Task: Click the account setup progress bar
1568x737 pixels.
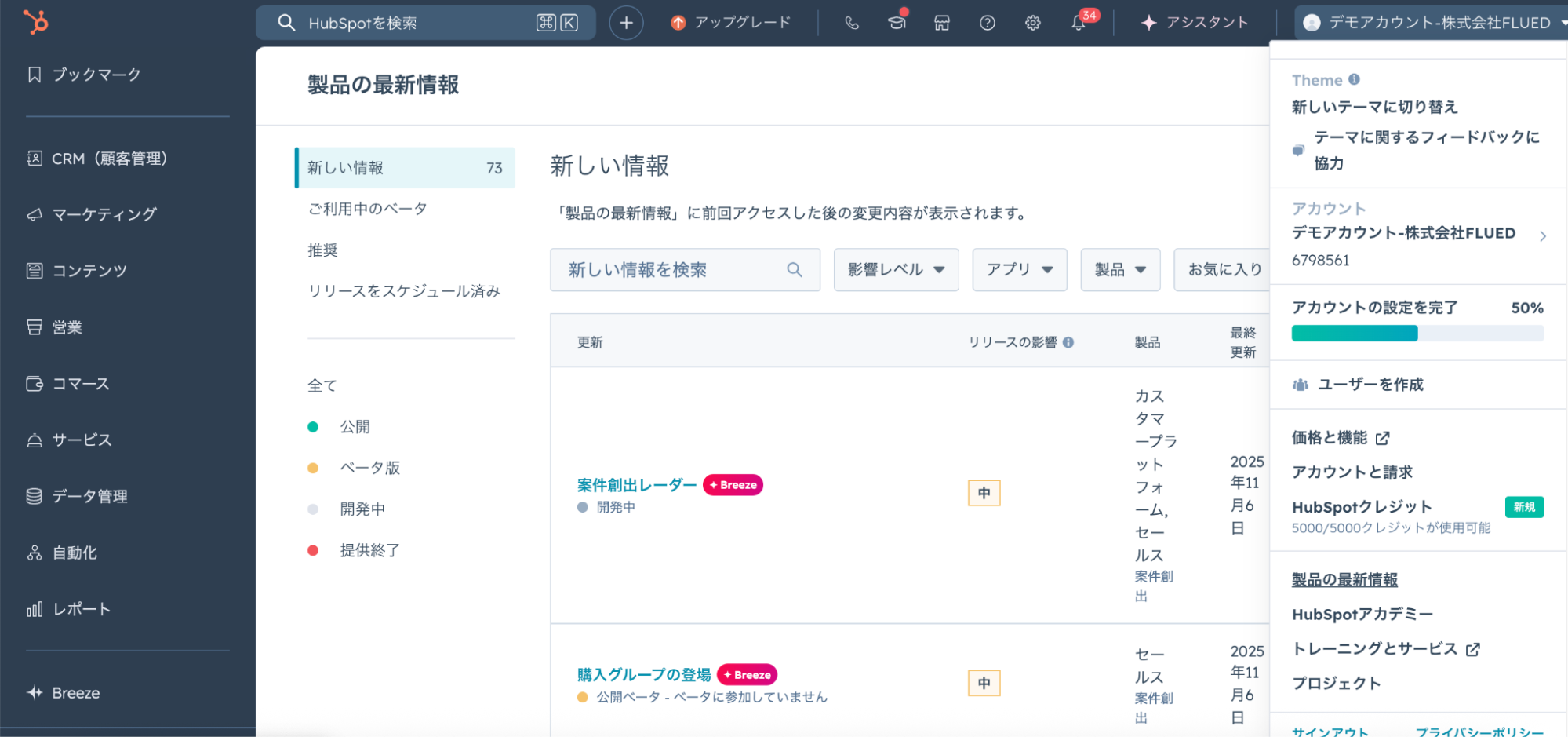Action: pyautogui.click(x=1417, y=334)
